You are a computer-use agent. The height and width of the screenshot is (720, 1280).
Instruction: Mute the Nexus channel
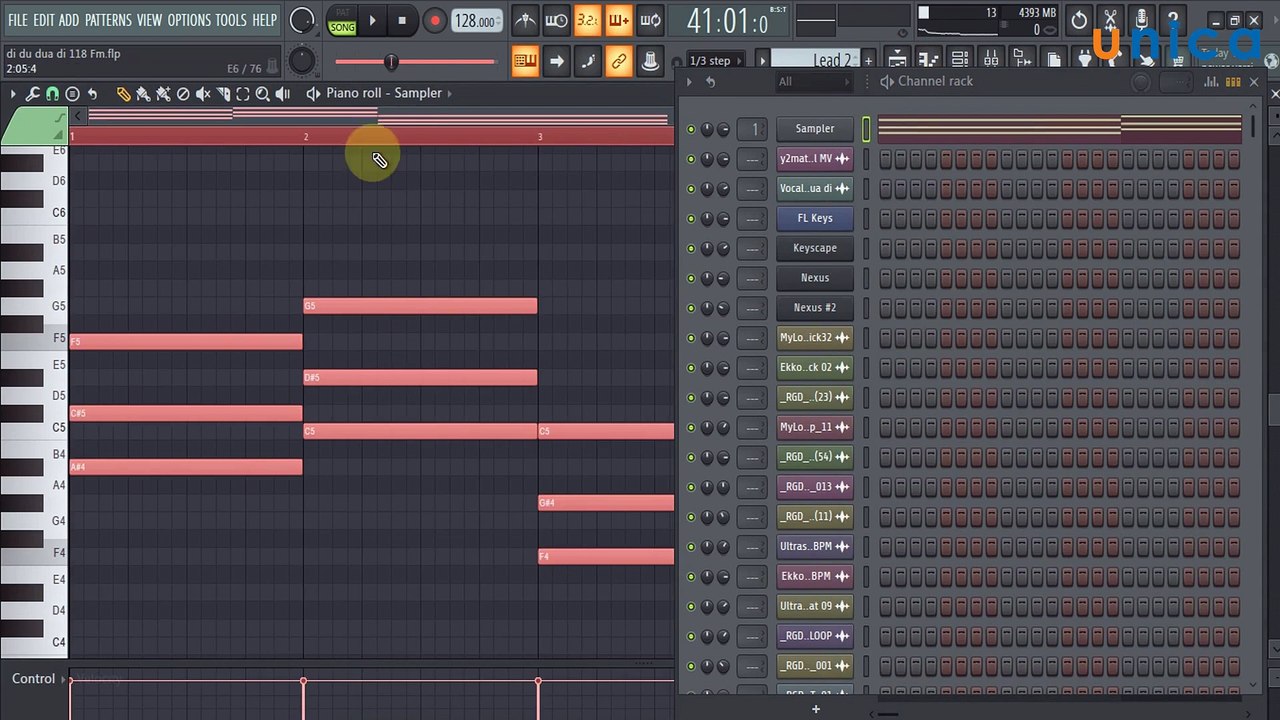[x=691, y=278]
